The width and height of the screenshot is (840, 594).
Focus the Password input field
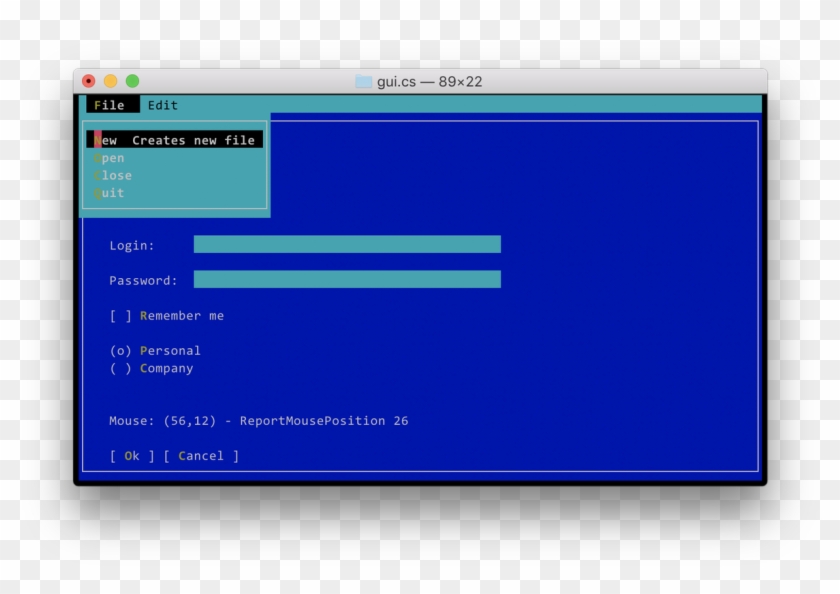(x=347, y=280)
